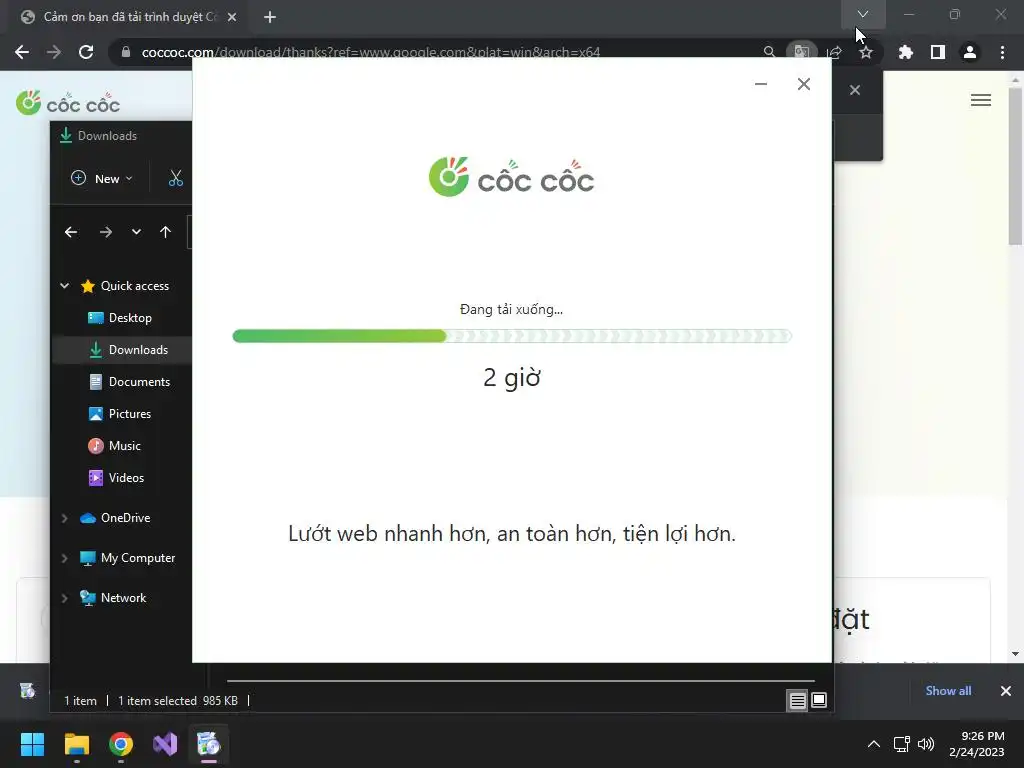This screenshot has height=768, width=1024.
Task: Click the share page icon
Action: 834,52
